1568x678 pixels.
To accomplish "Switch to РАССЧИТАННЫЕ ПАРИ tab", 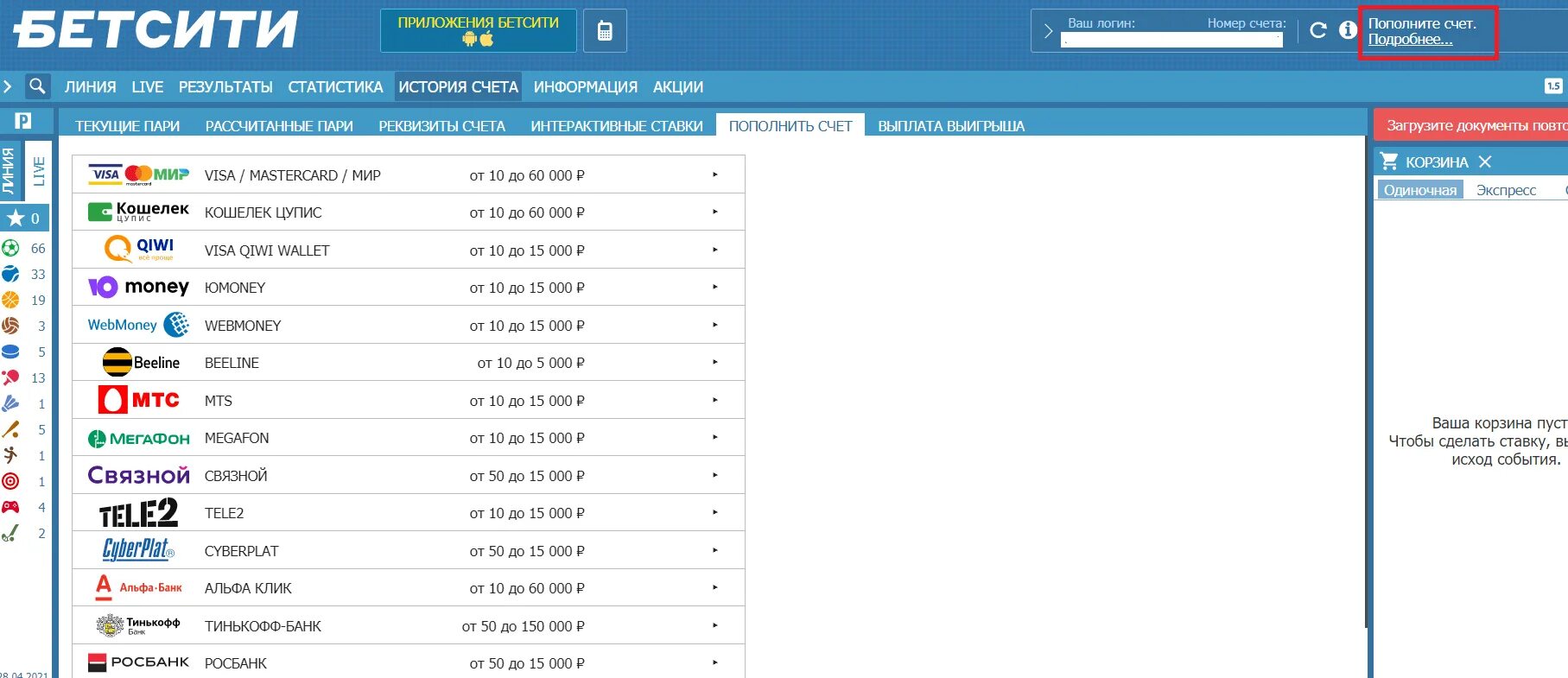I will tap(279, 126).
